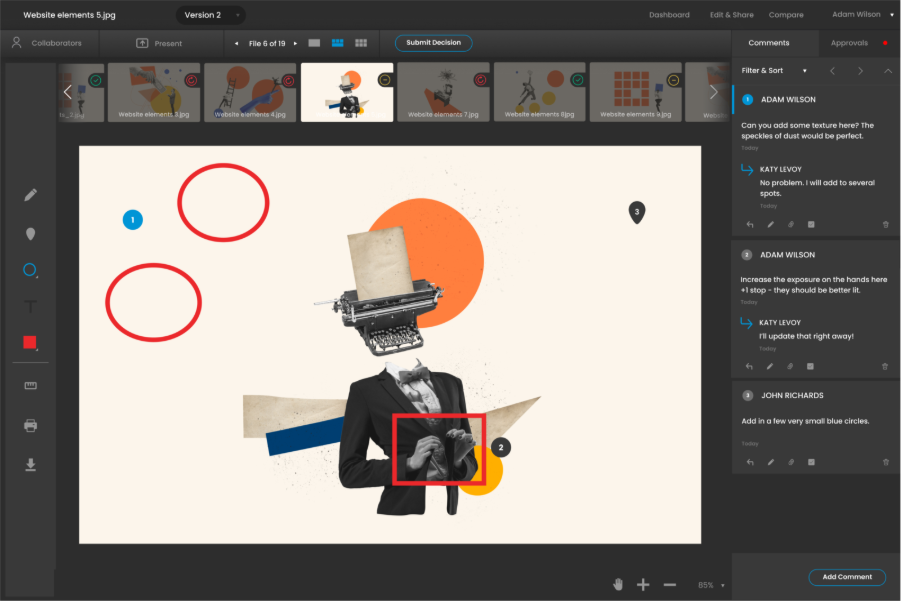Click the download icon in the sidebar
The height and width of the screenshot is (601, 901).
point(30,464)
